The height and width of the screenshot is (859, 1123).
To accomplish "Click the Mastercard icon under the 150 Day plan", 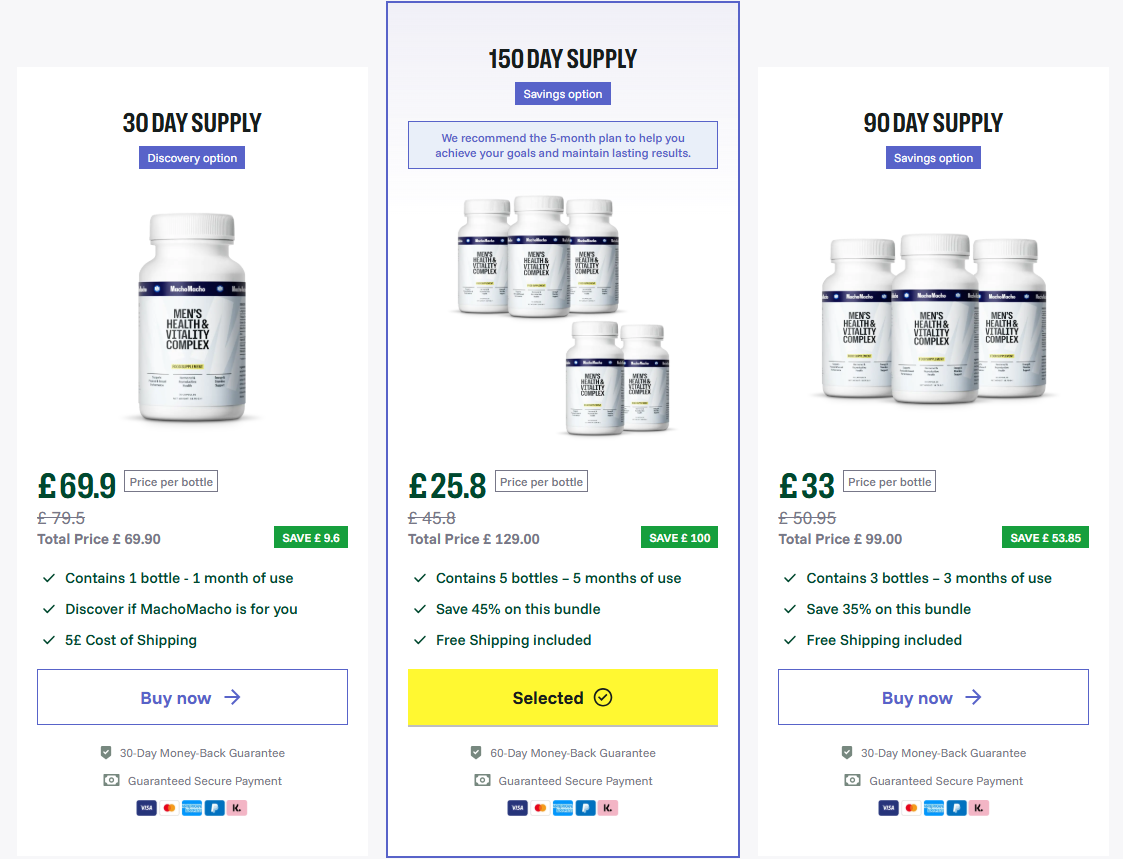I will 539,807.
